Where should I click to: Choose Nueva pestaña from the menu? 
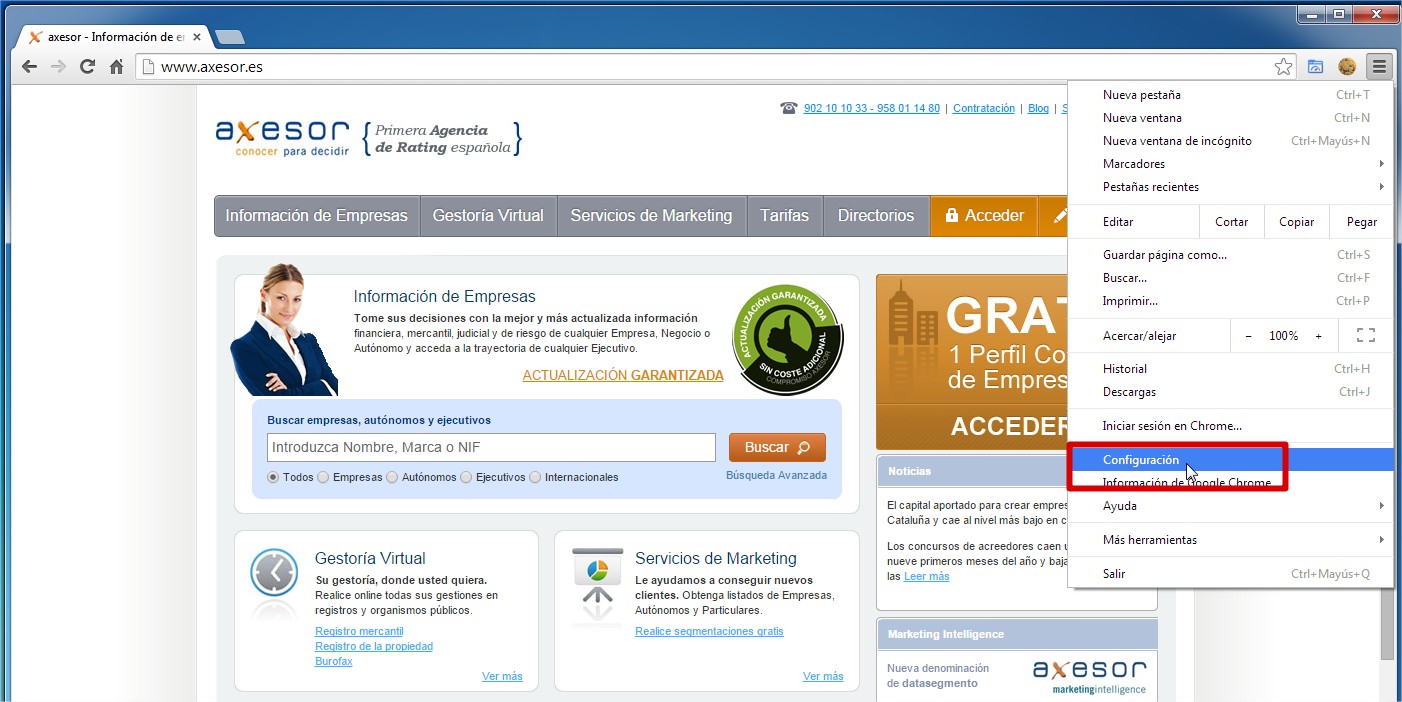(1231, 95)
